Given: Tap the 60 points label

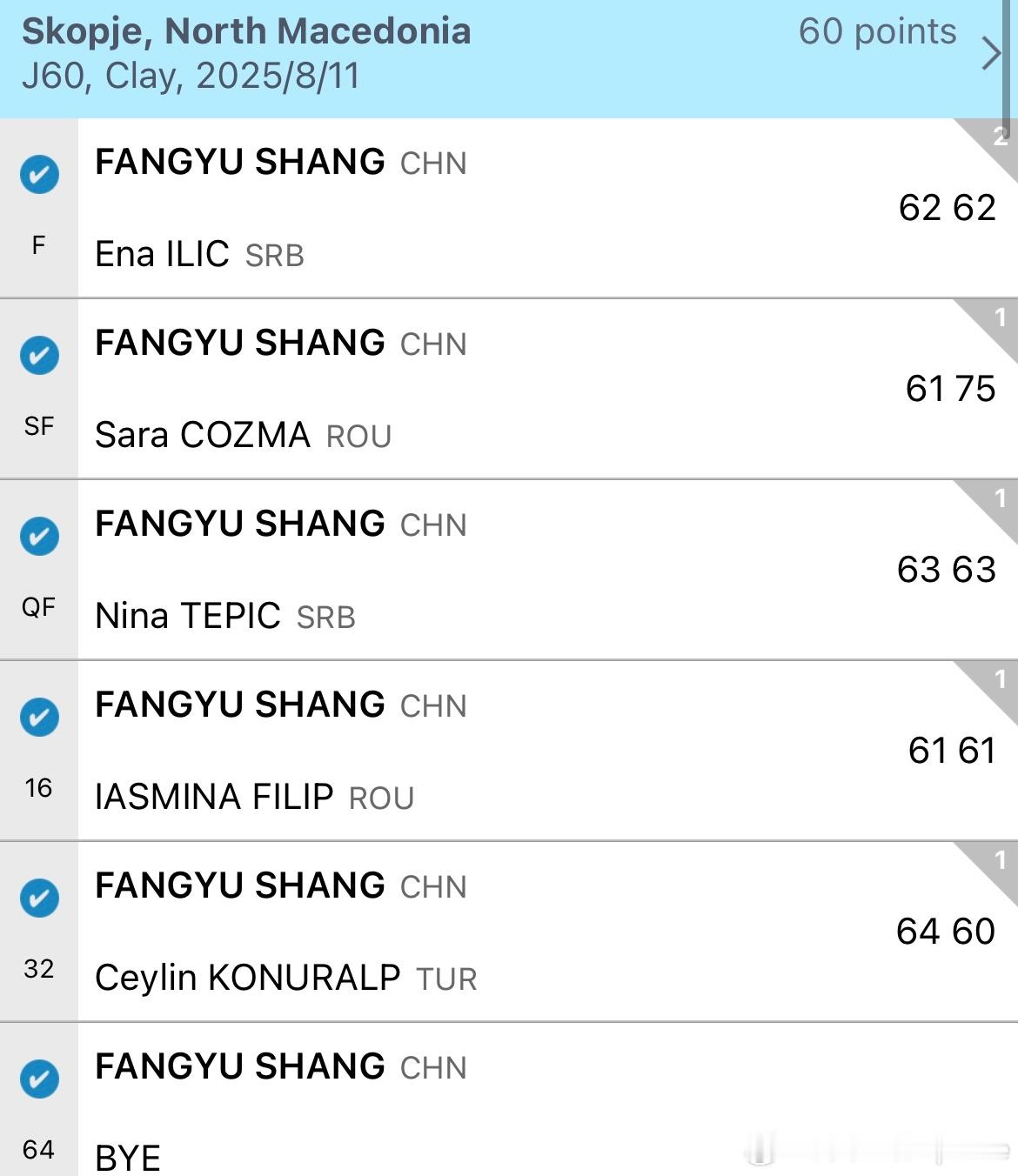Looking at the screenshot, I should click(x=877, y=31).
